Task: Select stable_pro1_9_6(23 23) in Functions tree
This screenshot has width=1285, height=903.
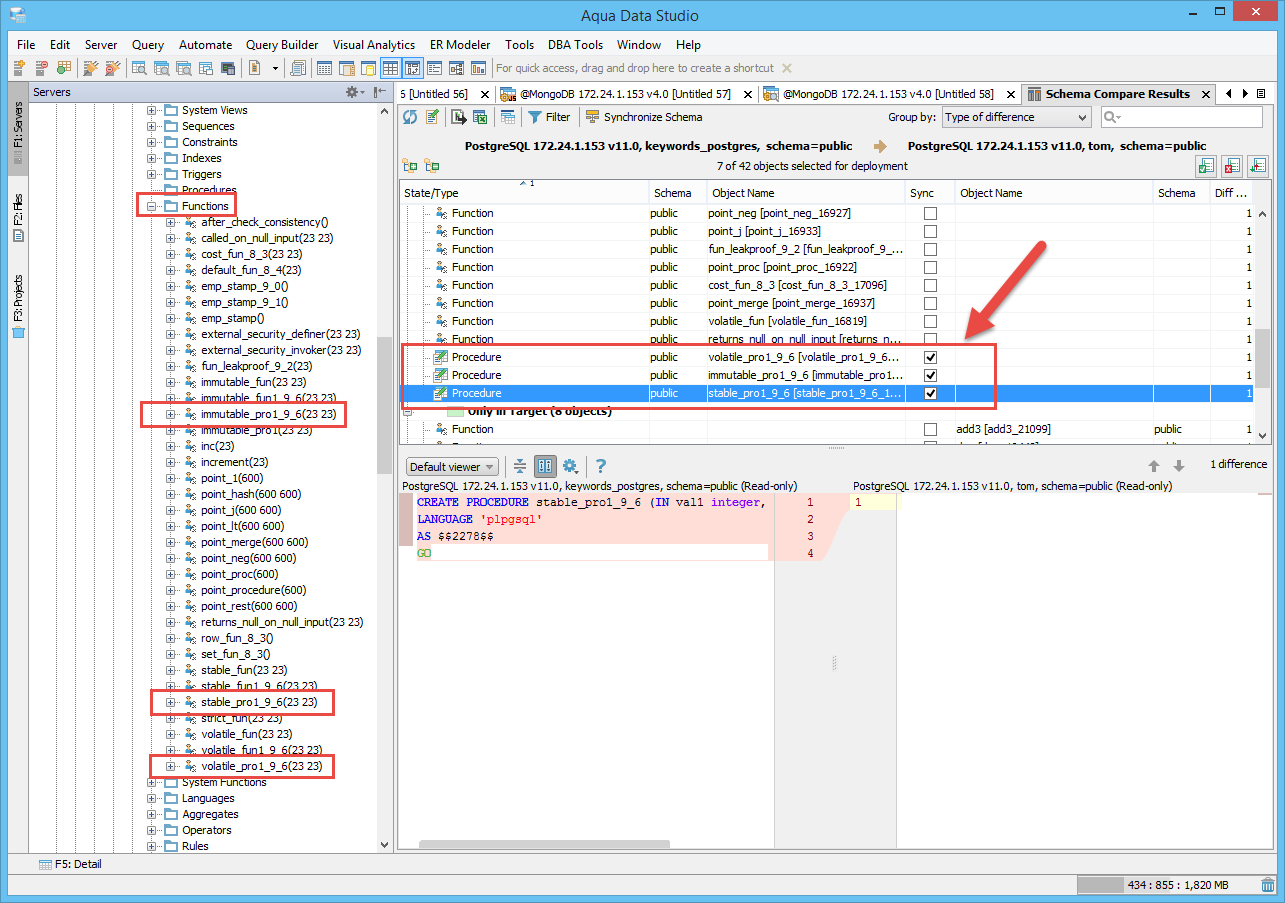Action: pyautogui.click(x=259, y=702)
